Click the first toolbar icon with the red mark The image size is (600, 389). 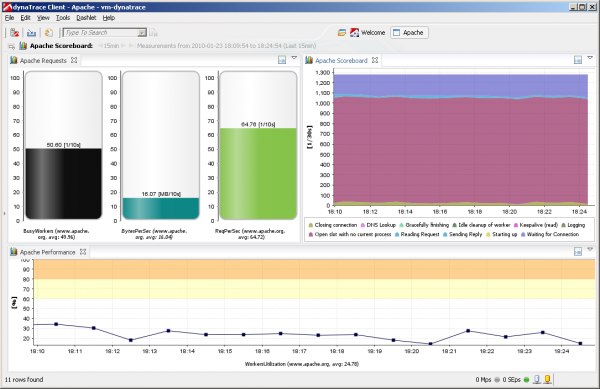click(14, 33)
